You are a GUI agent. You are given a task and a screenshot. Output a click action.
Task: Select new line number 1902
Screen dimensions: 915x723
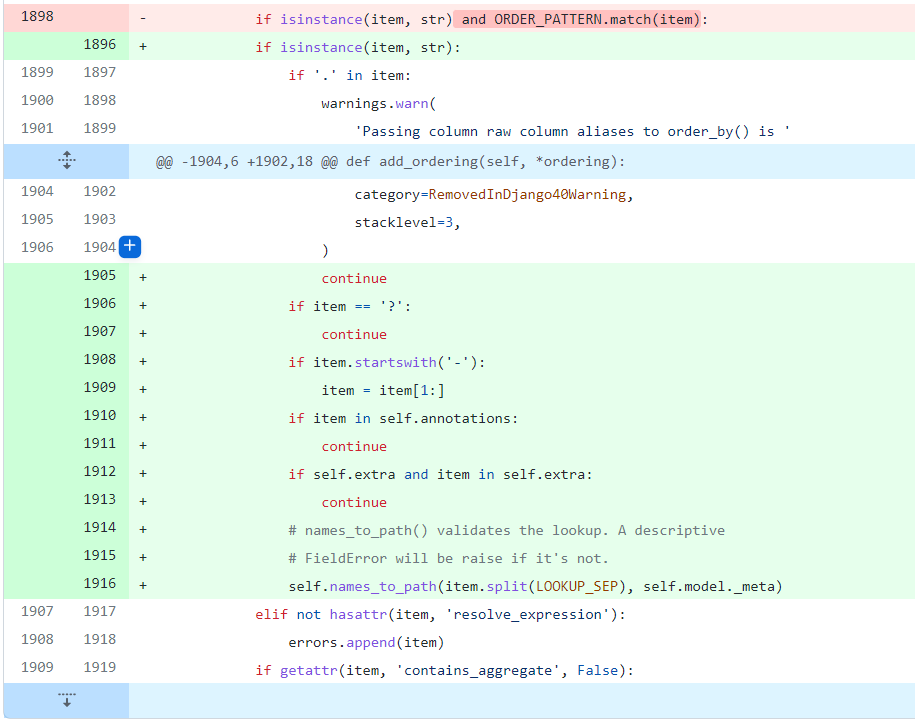point(100,191)
